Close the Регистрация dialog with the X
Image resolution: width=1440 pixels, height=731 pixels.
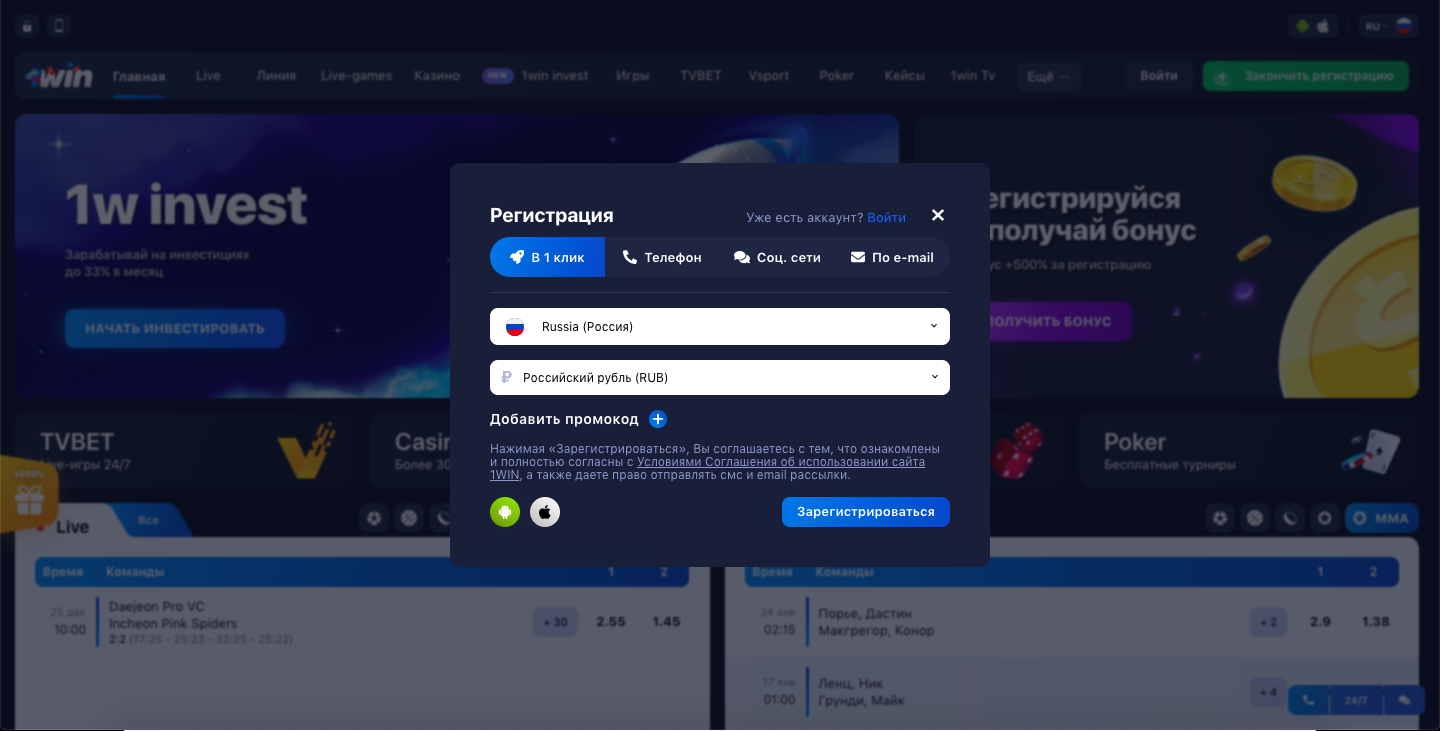(x=938, y=215)
